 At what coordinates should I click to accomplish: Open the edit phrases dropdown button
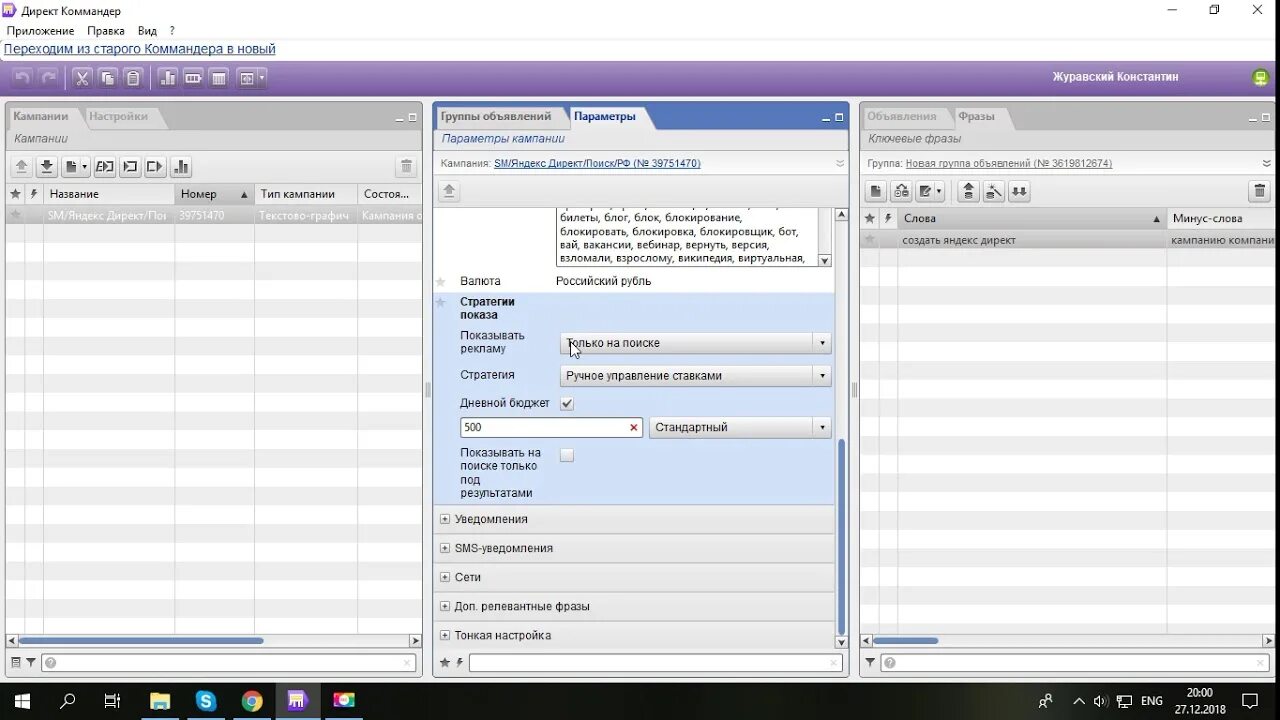point(930,191)
